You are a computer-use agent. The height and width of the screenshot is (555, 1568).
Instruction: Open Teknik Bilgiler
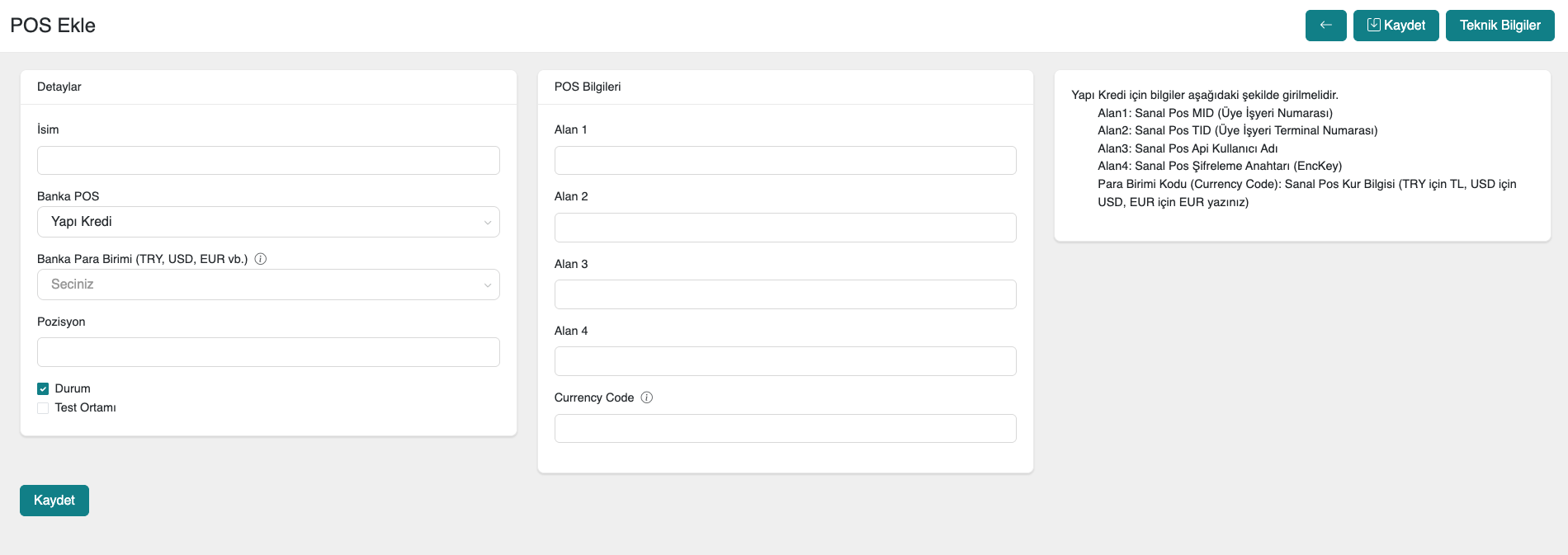pos(1500,26)
